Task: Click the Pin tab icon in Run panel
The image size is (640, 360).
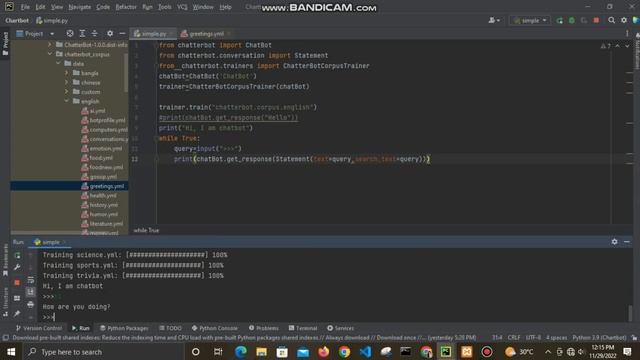Action: click(x=17, y=313)
